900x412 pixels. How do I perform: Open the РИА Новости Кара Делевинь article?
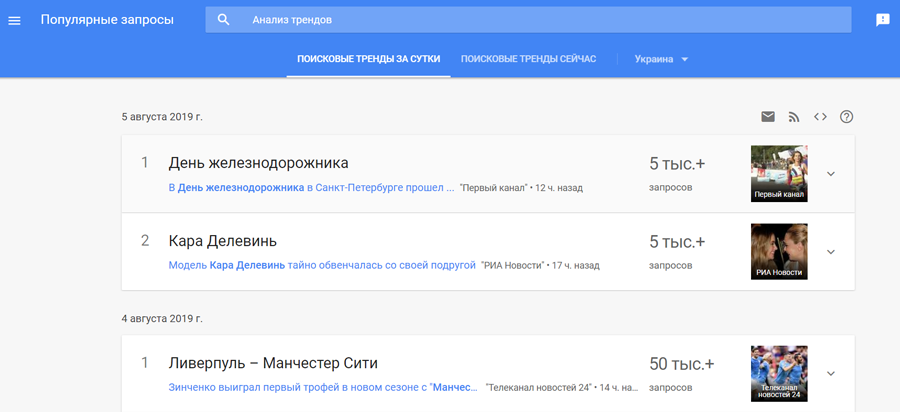pyautogui.click(x=322, y=266)
